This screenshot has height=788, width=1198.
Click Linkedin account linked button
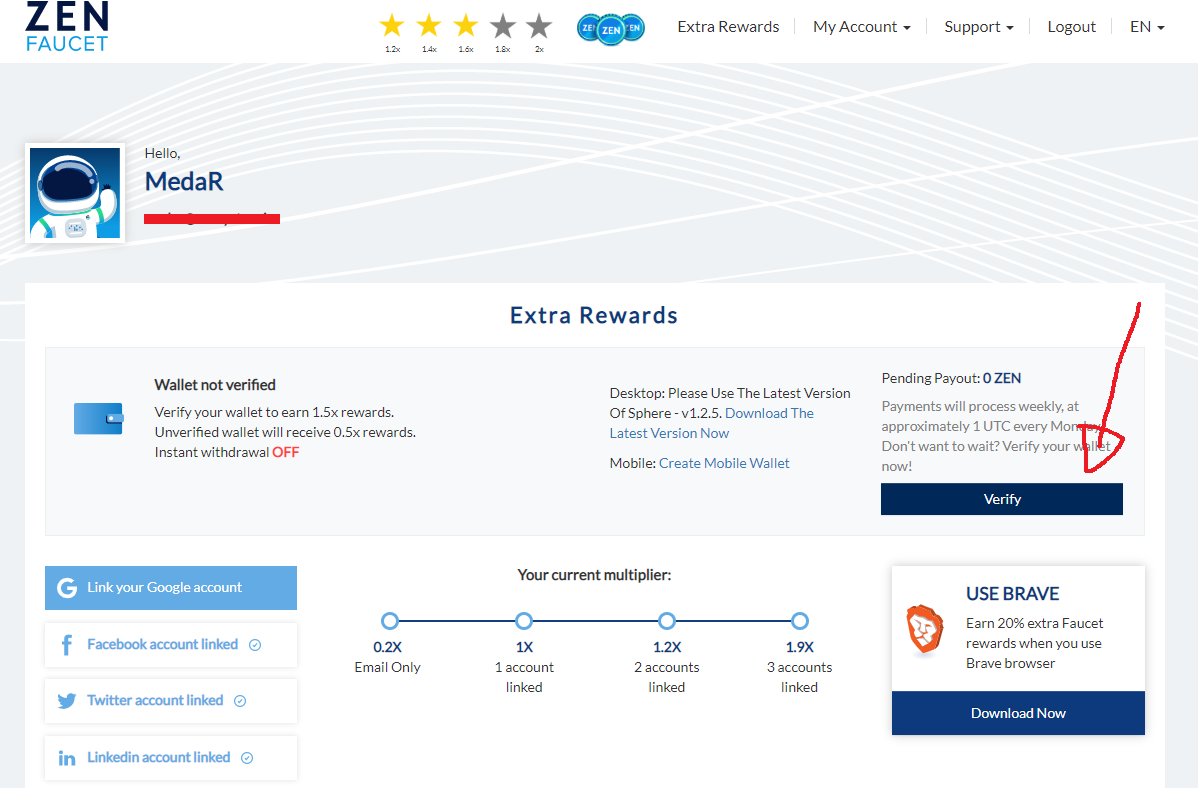tap(171, 758)
